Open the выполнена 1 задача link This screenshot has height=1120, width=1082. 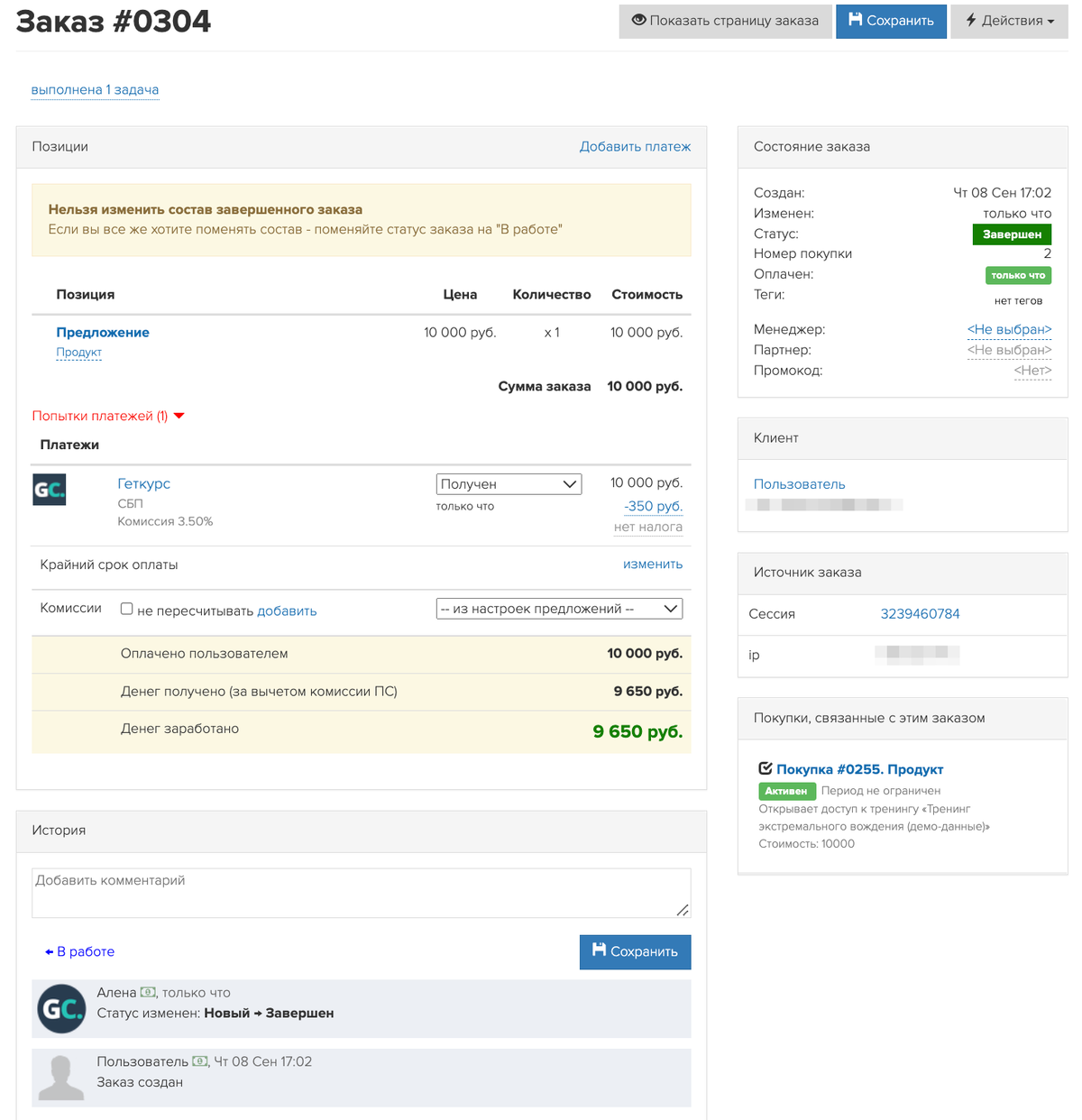pos(95,89)
